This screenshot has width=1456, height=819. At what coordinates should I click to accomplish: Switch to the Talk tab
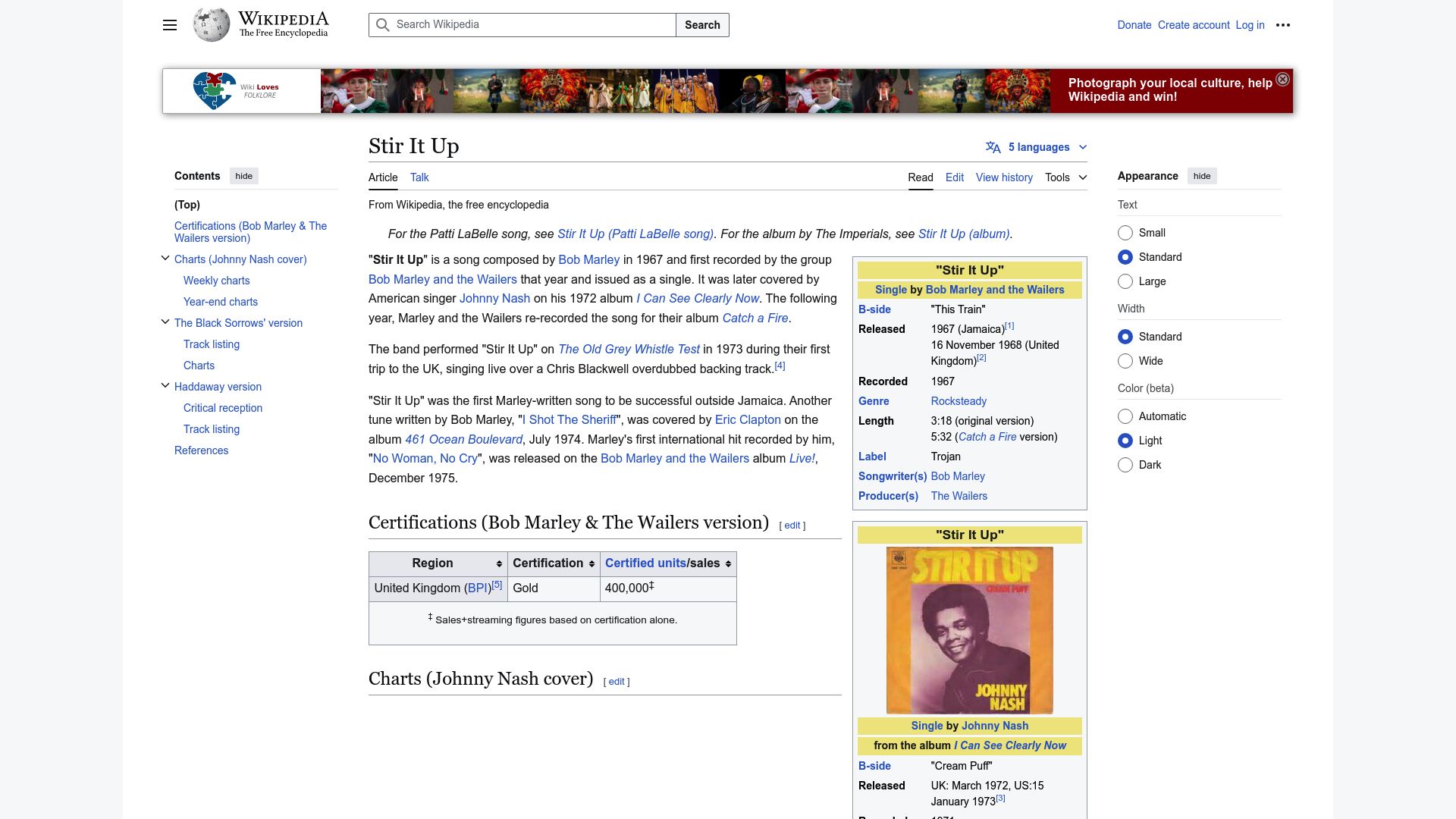(419, 177)
